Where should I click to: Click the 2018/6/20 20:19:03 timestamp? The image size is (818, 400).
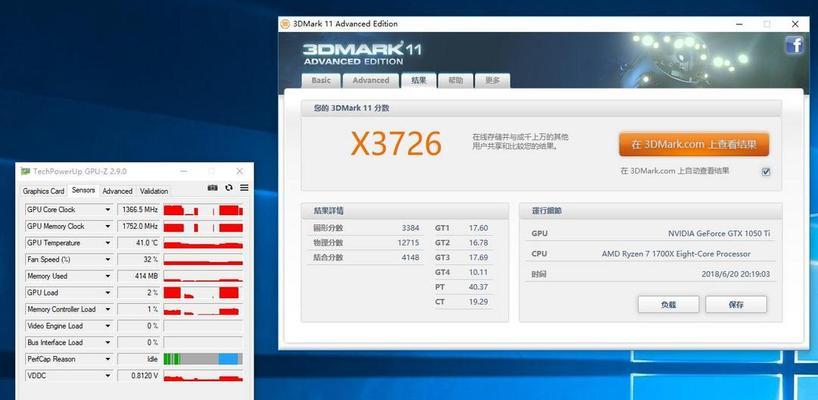736,274
